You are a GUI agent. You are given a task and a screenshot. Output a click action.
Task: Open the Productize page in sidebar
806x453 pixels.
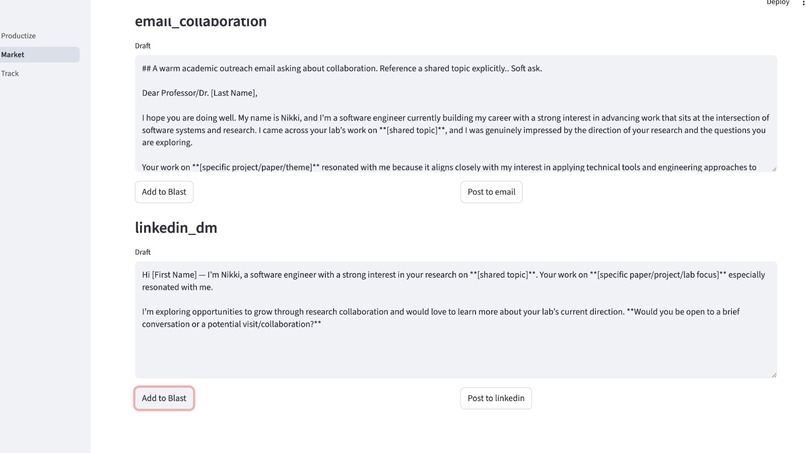(x=19, y=35)
